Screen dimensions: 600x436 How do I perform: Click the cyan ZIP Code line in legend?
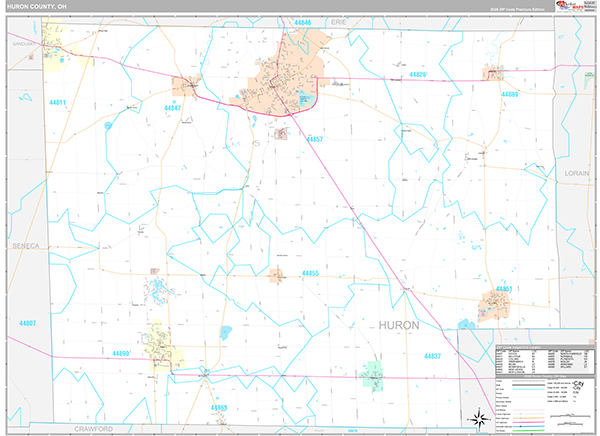tap(529, 389)
